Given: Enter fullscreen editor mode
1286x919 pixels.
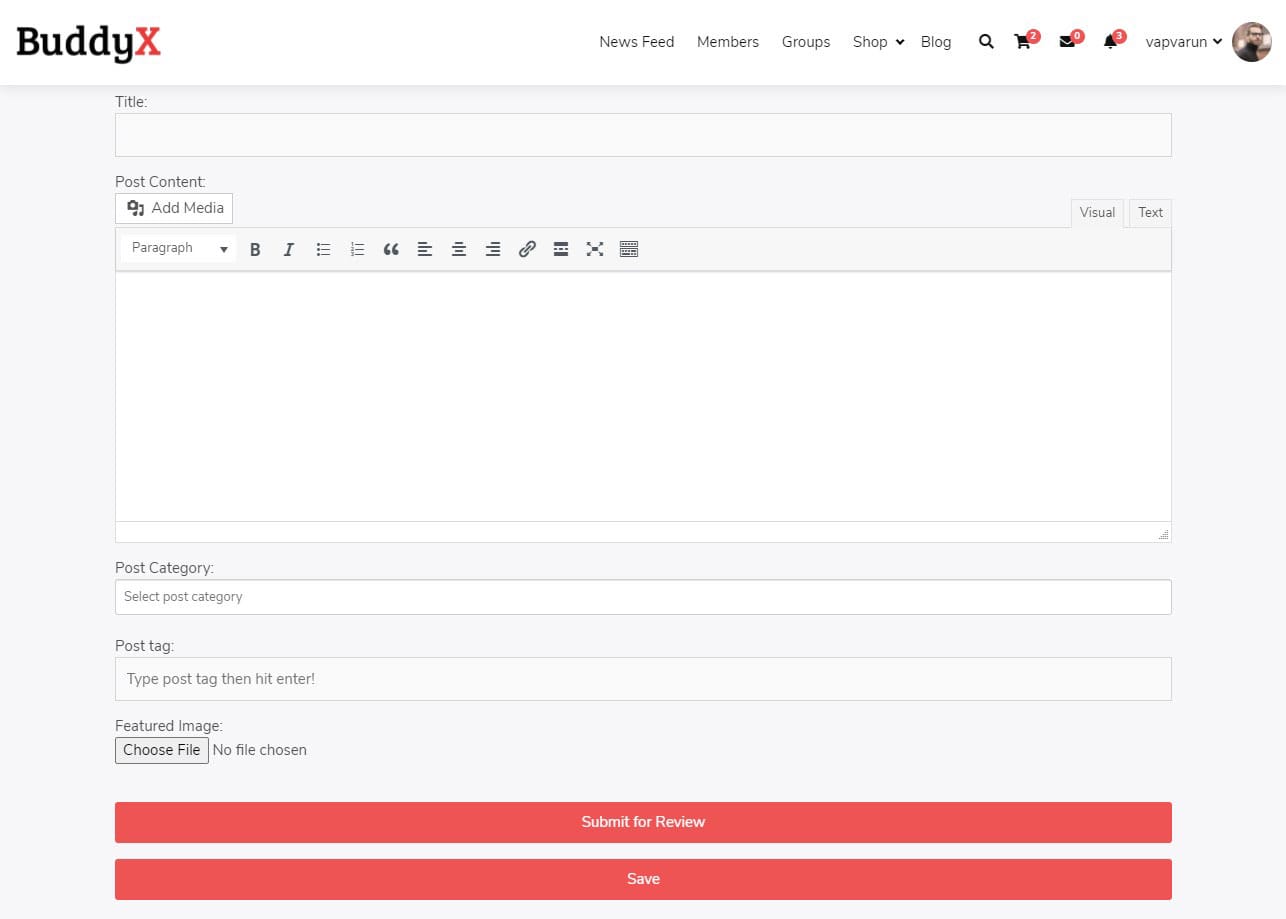Looking at the screenshot, I should point(595,249).
